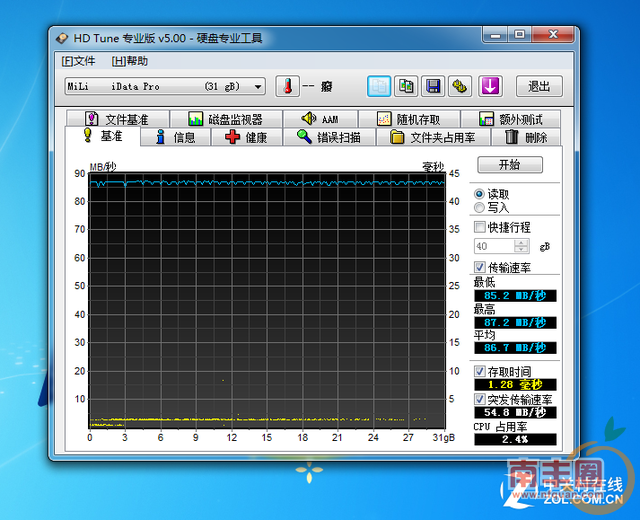Open the 文件 menu
Viewport: 640px width, 520px height.
tap(78, 61)
